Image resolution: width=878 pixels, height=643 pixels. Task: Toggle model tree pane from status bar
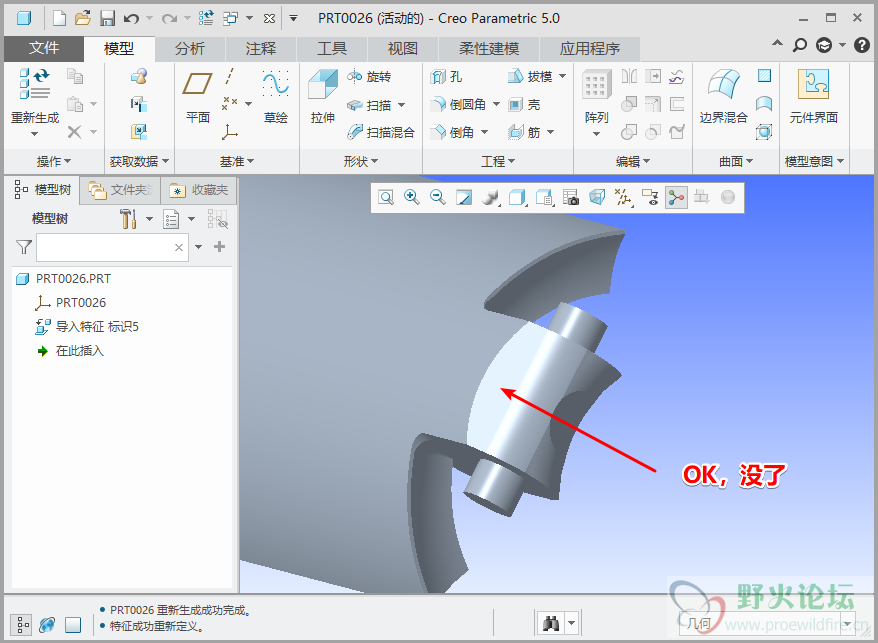pyautogui.click(x=21, y=625)
